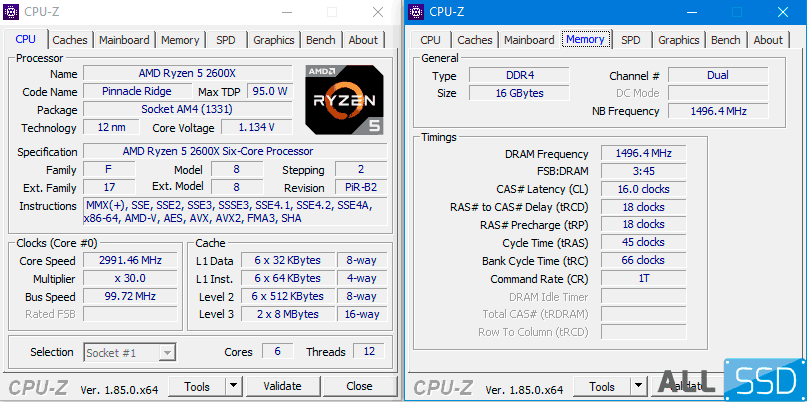
Task: Open the Graphics tab in the Memory window
Action: 679,40
